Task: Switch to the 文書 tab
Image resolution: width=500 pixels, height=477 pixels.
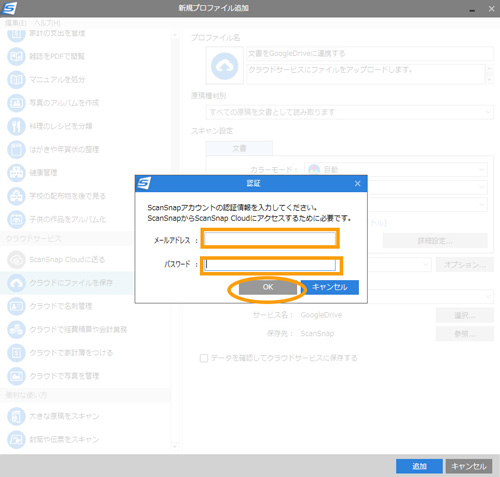Action: [239, 148]
